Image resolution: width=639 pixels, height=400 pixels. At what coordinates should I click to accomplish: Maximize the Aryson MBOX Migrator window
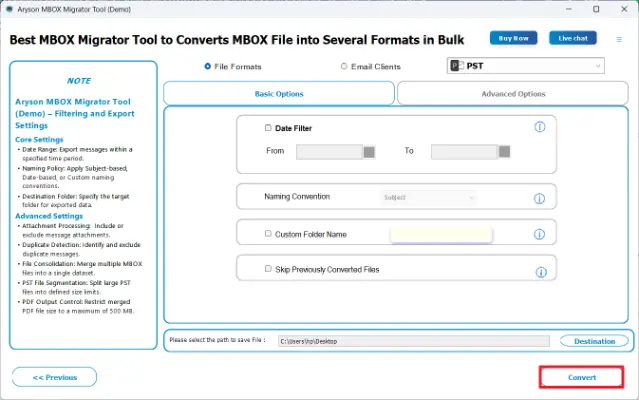[x=596, y=9]
